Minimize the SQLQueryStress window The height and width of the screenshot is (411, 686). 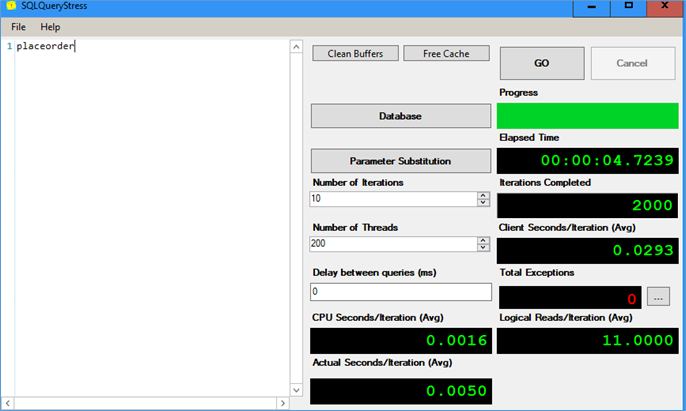point(592,7)
